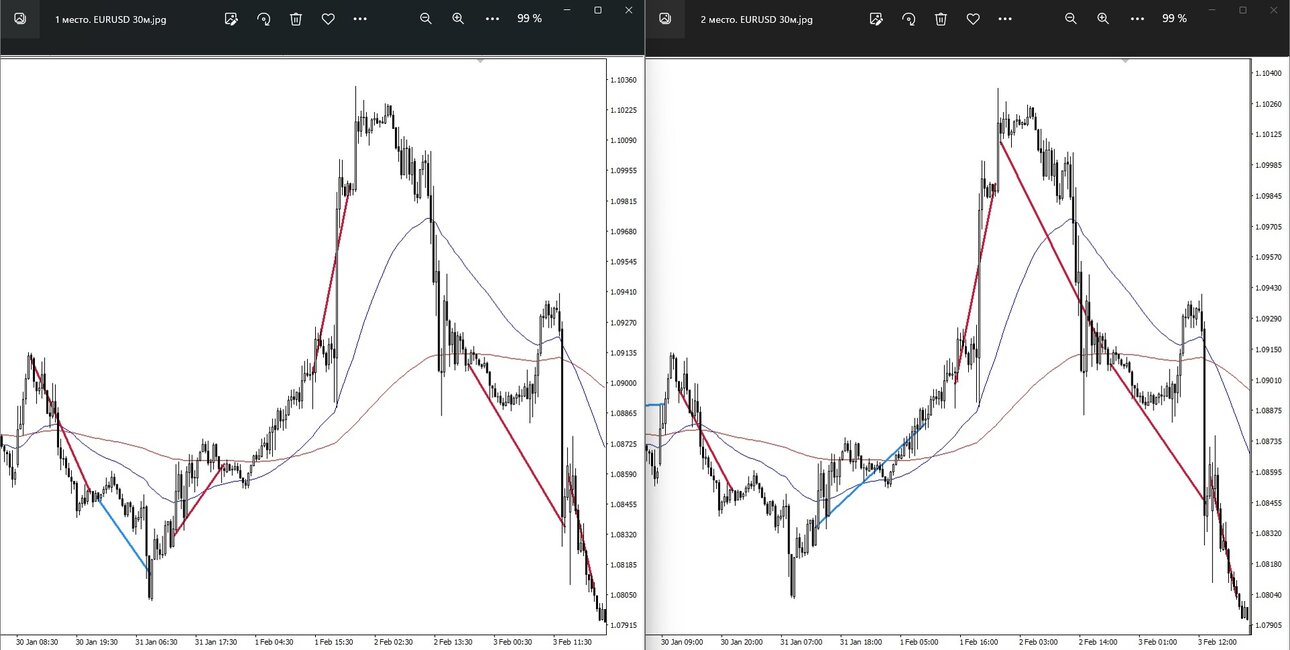Zoom out in the '2 место' window

[1071, 19]
